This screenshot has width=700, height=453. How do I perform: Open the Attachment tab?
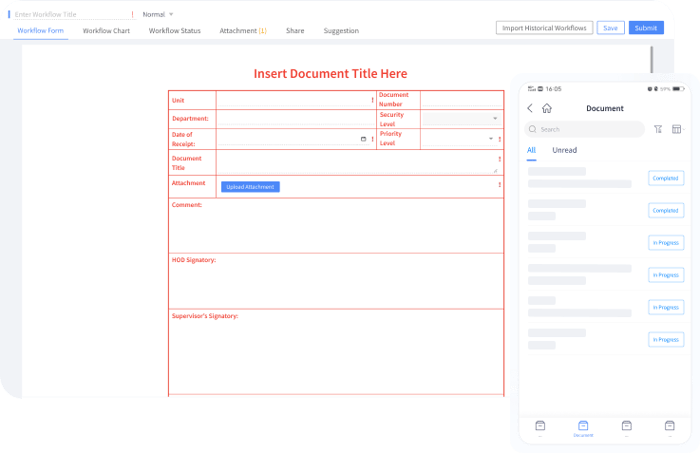[x=243, y=30]
